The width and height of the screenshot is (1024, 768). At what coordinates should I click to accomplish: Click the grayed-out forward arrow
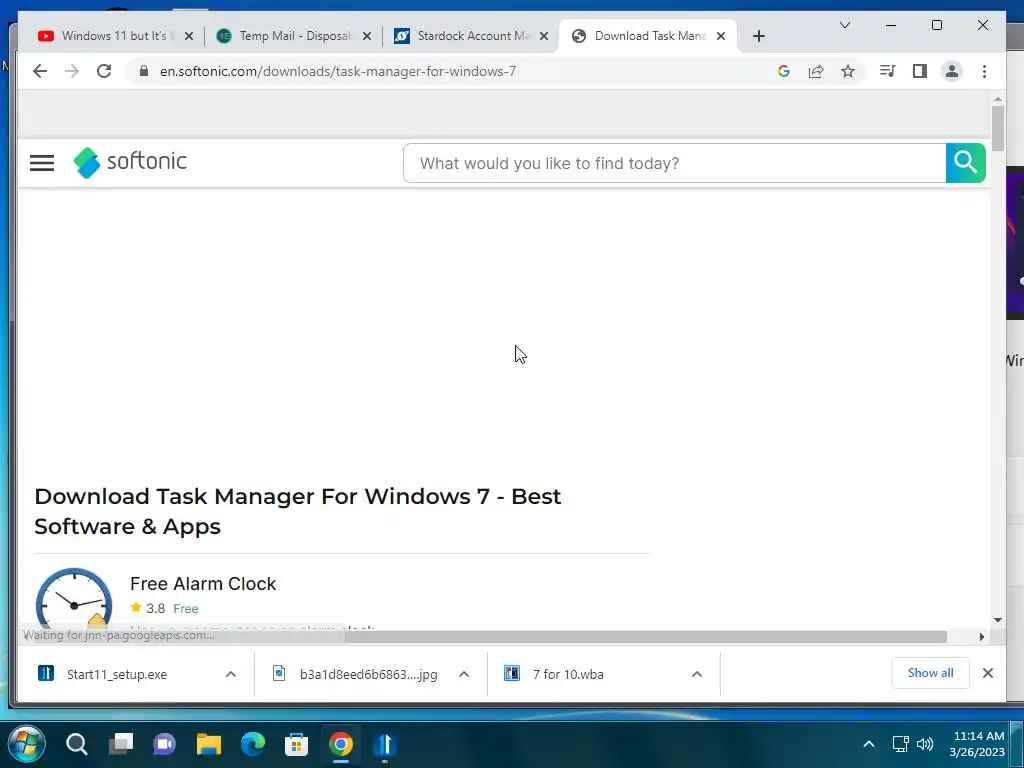point(72,71)
